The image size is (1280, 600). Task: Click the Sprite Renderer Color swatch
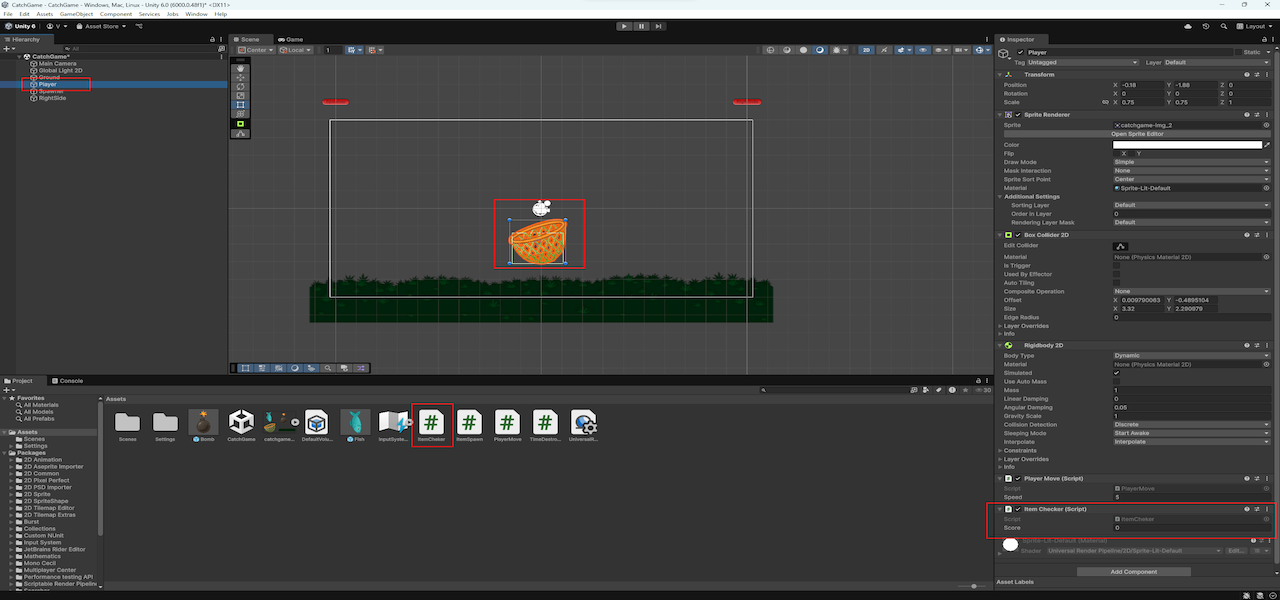click(1187, 145)
